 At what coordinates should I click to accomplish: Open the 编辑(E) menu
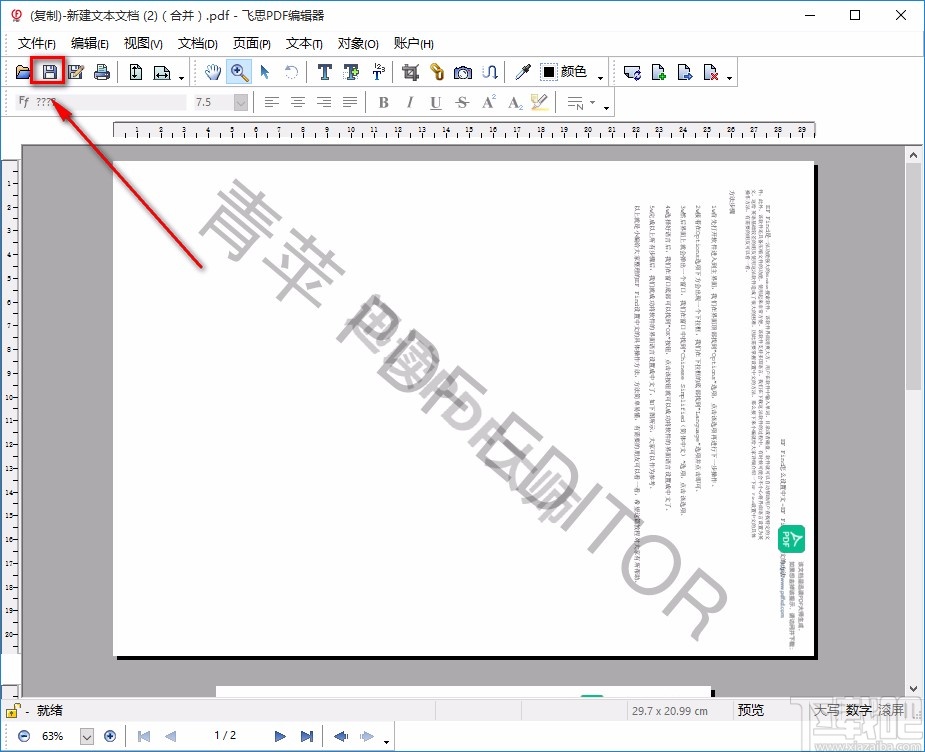point(90,43)
